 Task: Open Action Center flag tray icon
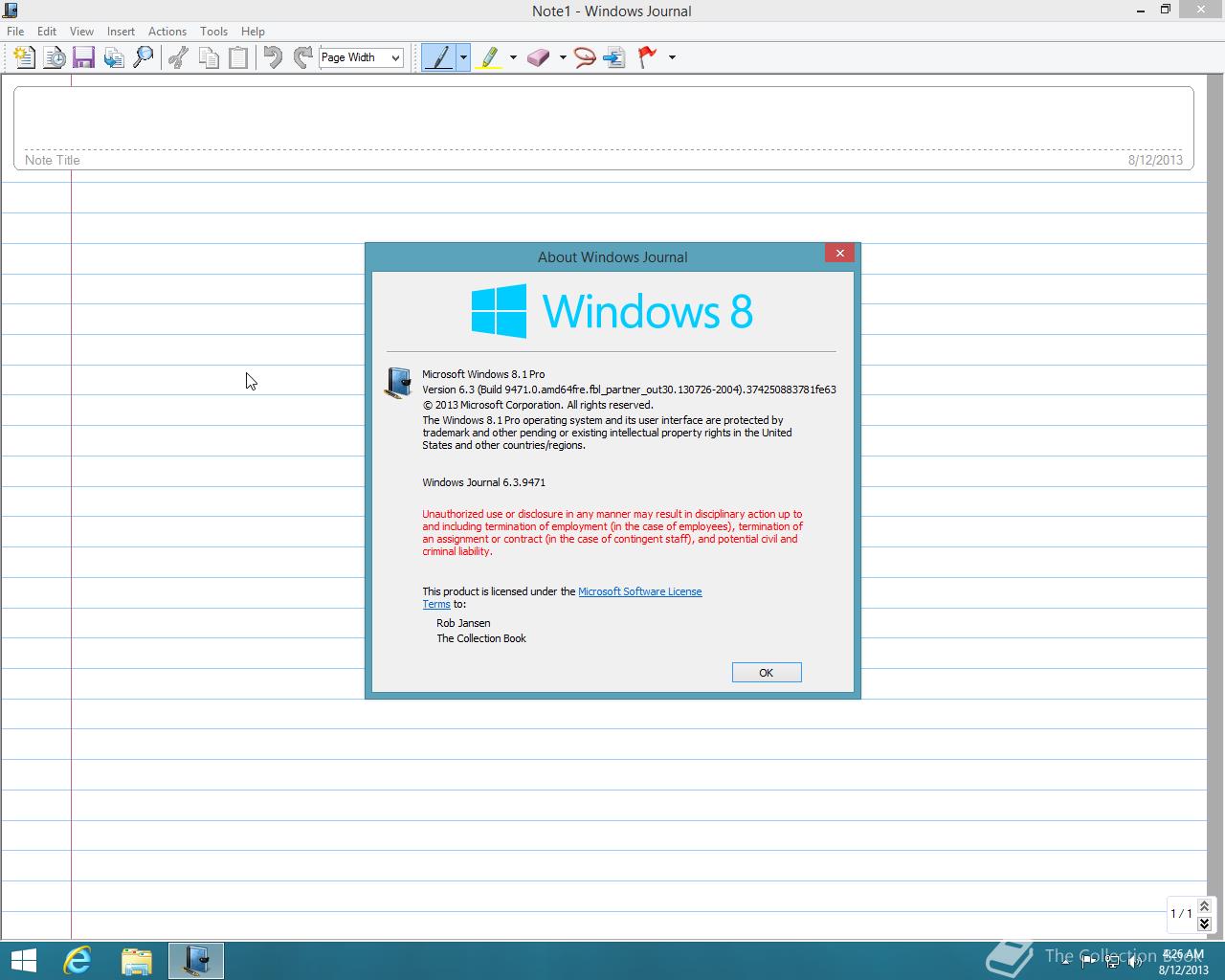pos(1090,962)
